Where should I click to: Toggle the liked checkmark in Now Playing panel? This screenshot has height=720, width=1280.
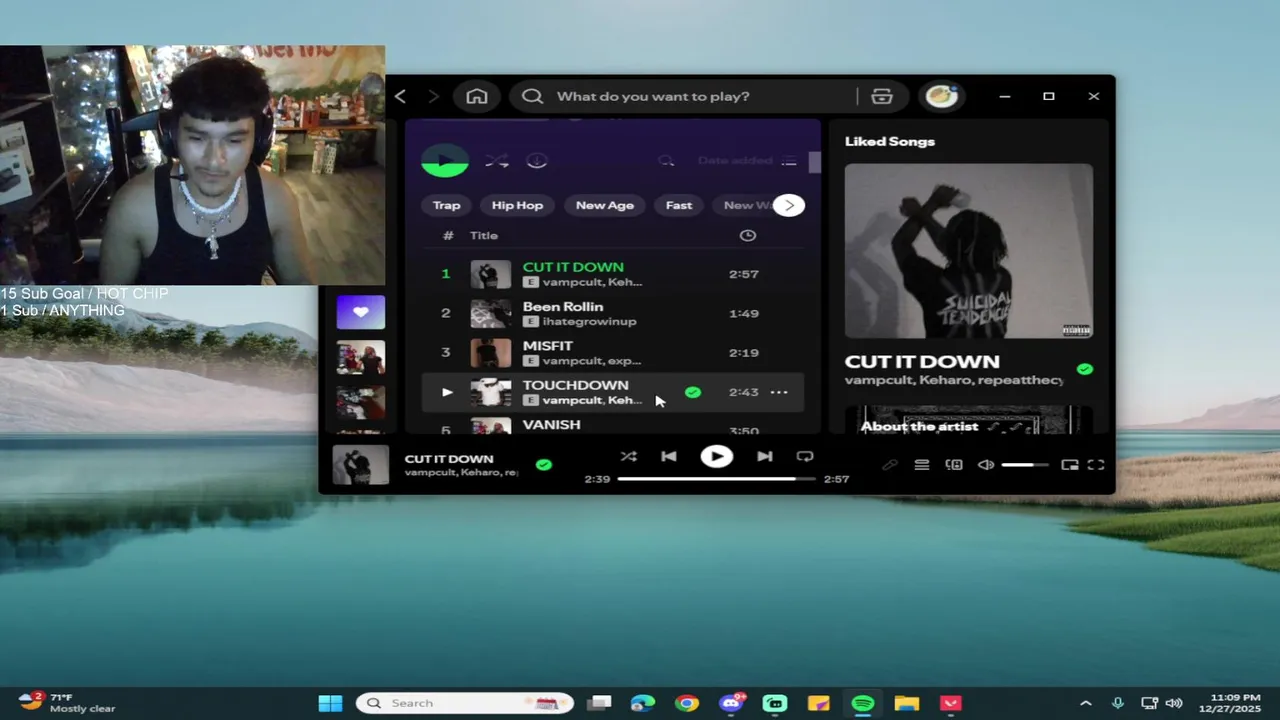click(1084, 369)
